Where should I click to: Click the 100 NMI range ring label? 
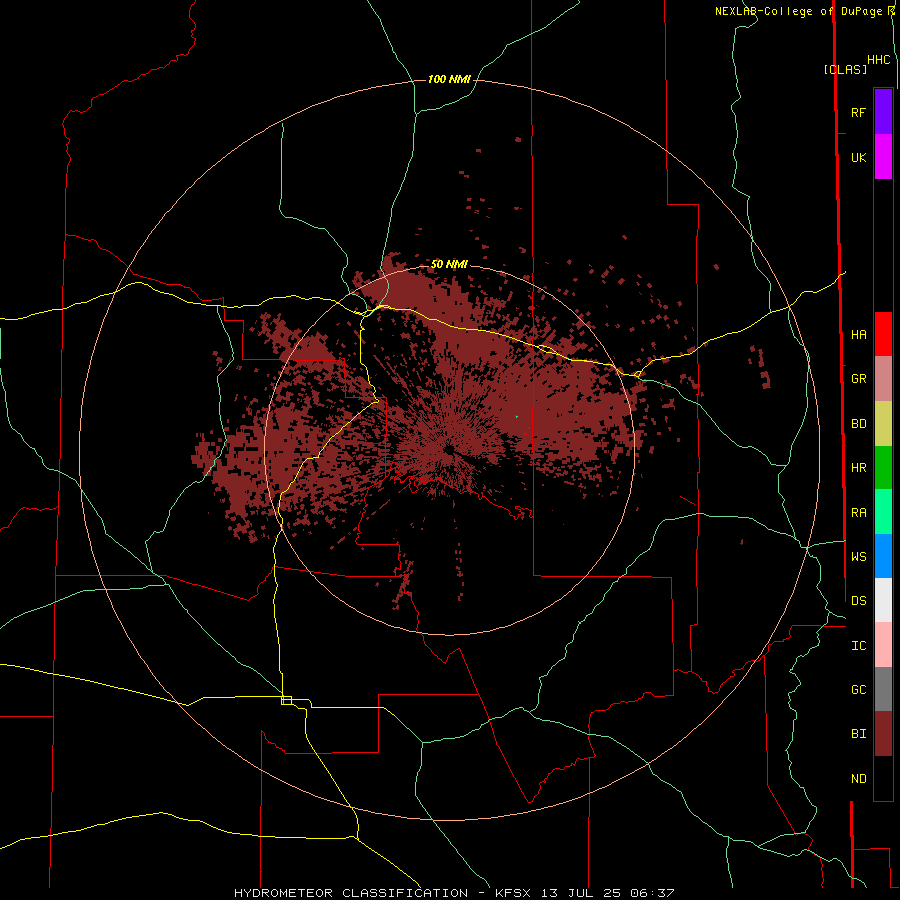click(x=449, y=79)
